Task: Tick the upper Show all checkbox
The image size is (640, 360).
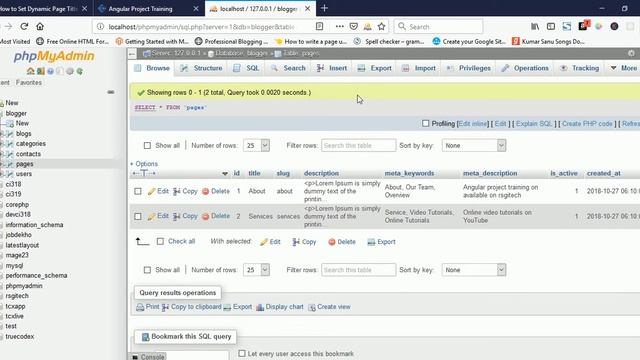Action: point(147,145)
